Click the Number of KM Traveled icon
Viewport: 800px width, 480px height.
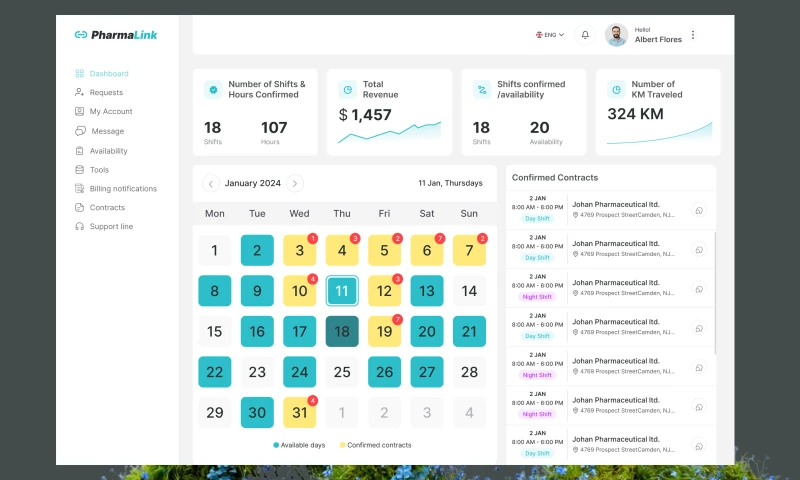pos(616,90)
